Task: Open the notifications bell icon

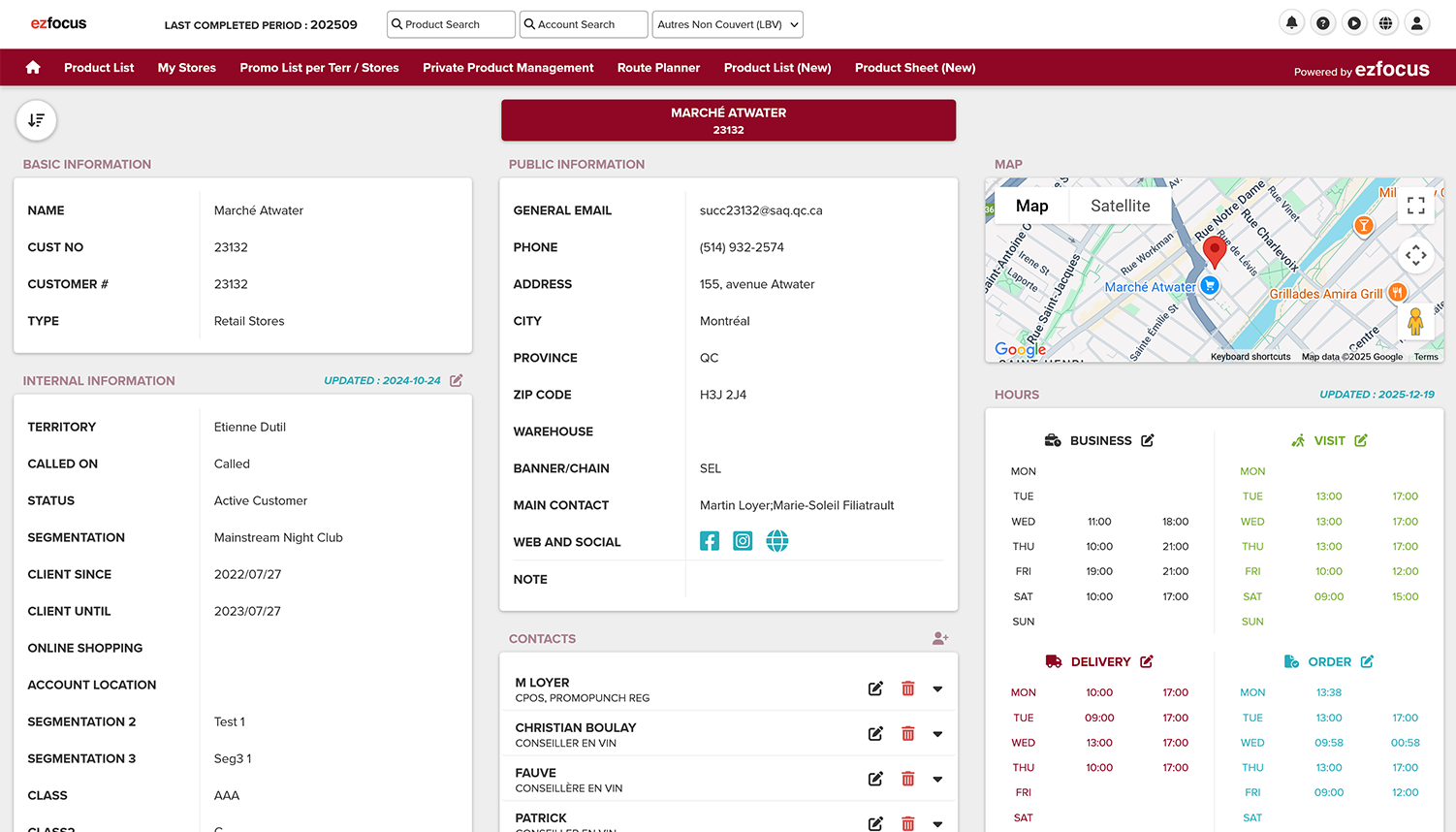Action: [x=1291, y=23]
